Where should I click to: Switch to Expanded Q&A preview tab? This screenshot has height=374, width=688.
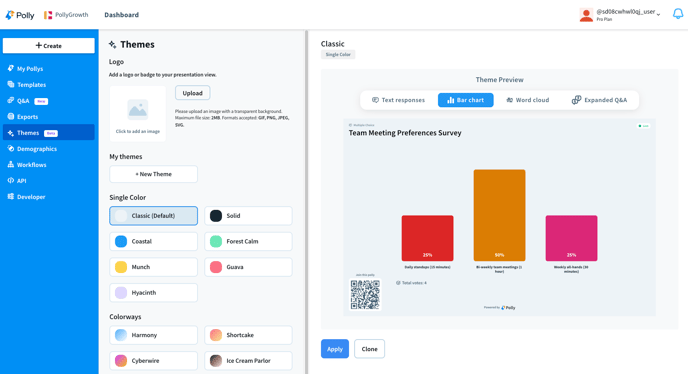point(599,100)
